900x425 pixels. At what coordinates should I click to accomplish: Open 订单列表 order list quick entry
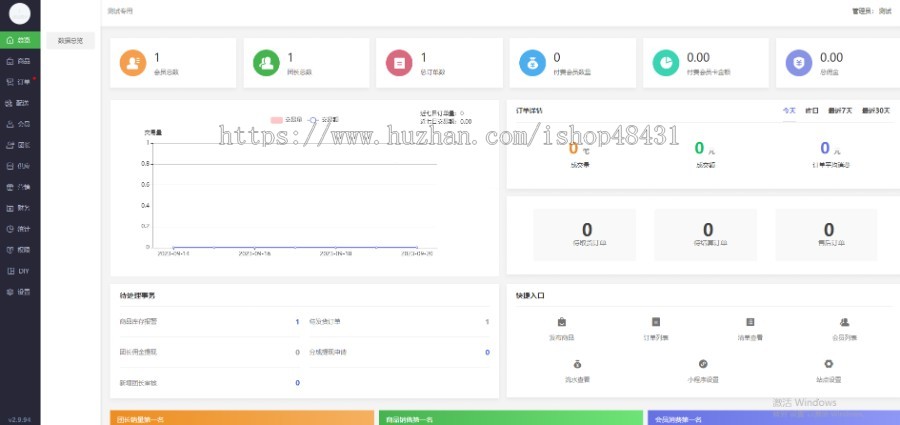(656, 329)
